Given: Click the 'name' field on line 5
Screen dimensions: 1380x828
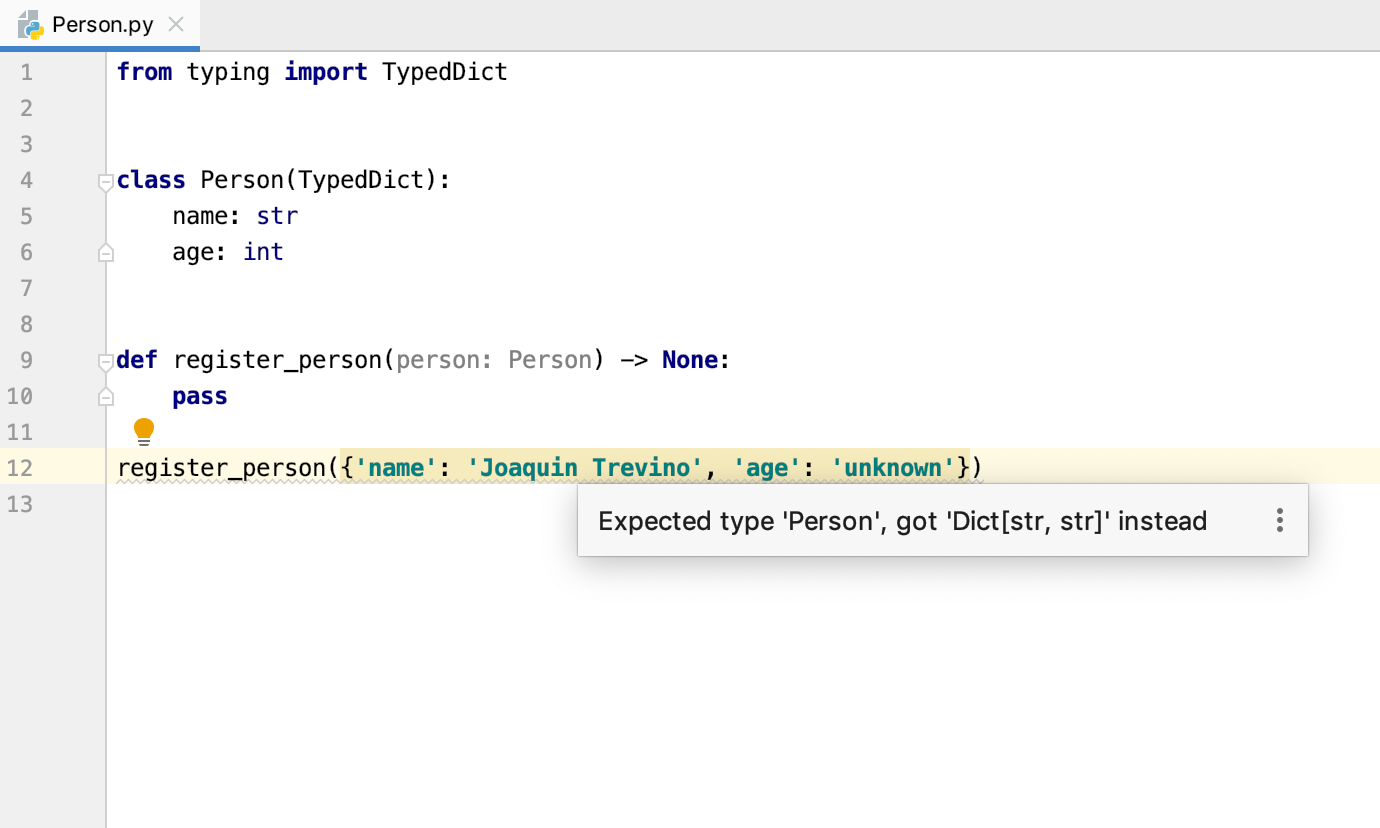Looking at the screenshot, I should coord(200,216).
